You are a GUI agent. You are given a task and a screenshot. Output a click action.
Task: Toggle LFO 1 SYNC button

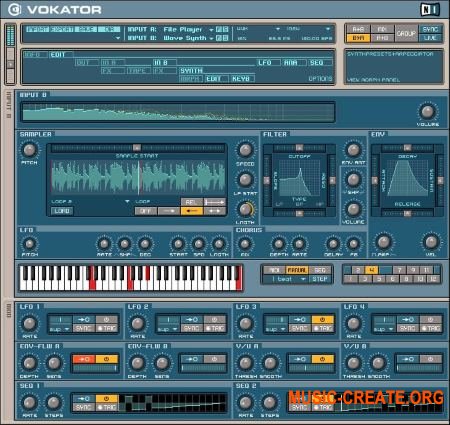click(84, 328)
